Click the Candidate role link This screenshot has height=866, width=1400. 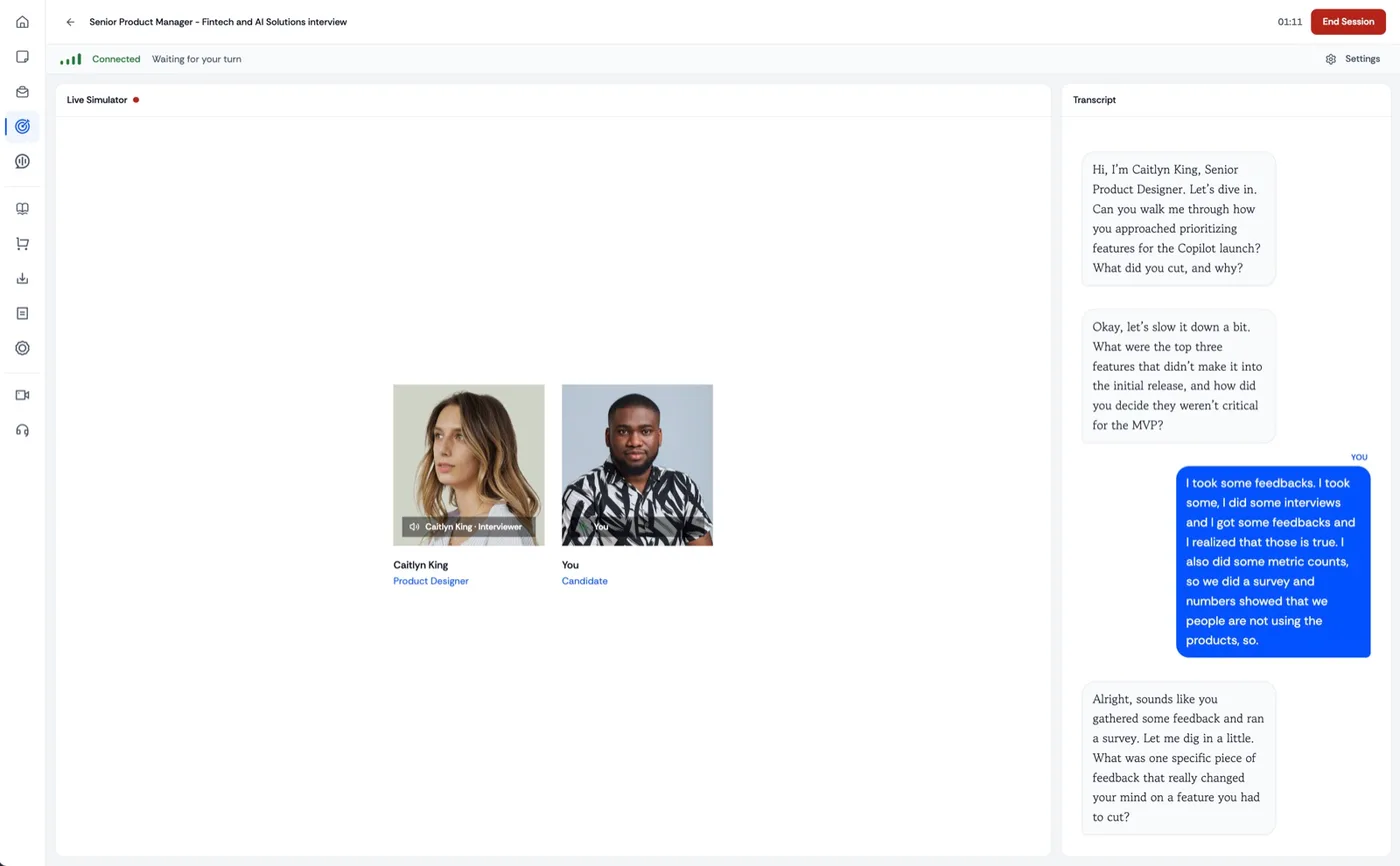584,581
